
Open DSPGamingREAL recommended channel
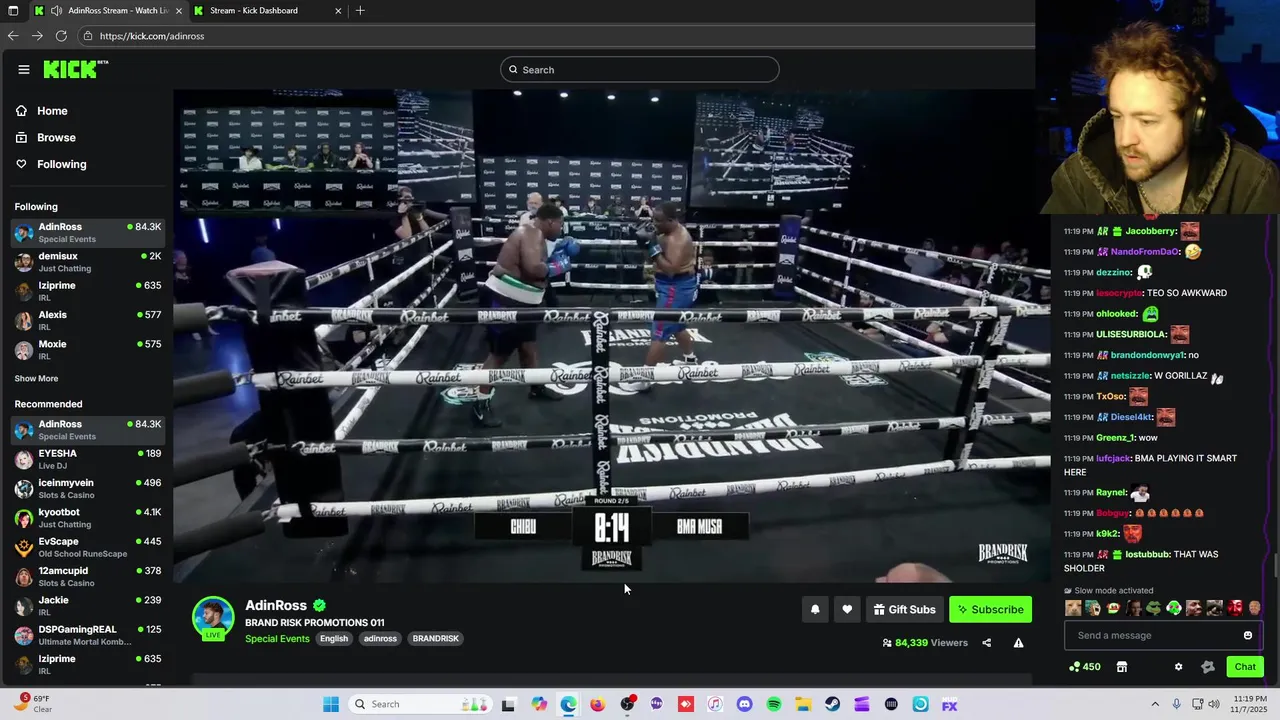tap(86, 635)
